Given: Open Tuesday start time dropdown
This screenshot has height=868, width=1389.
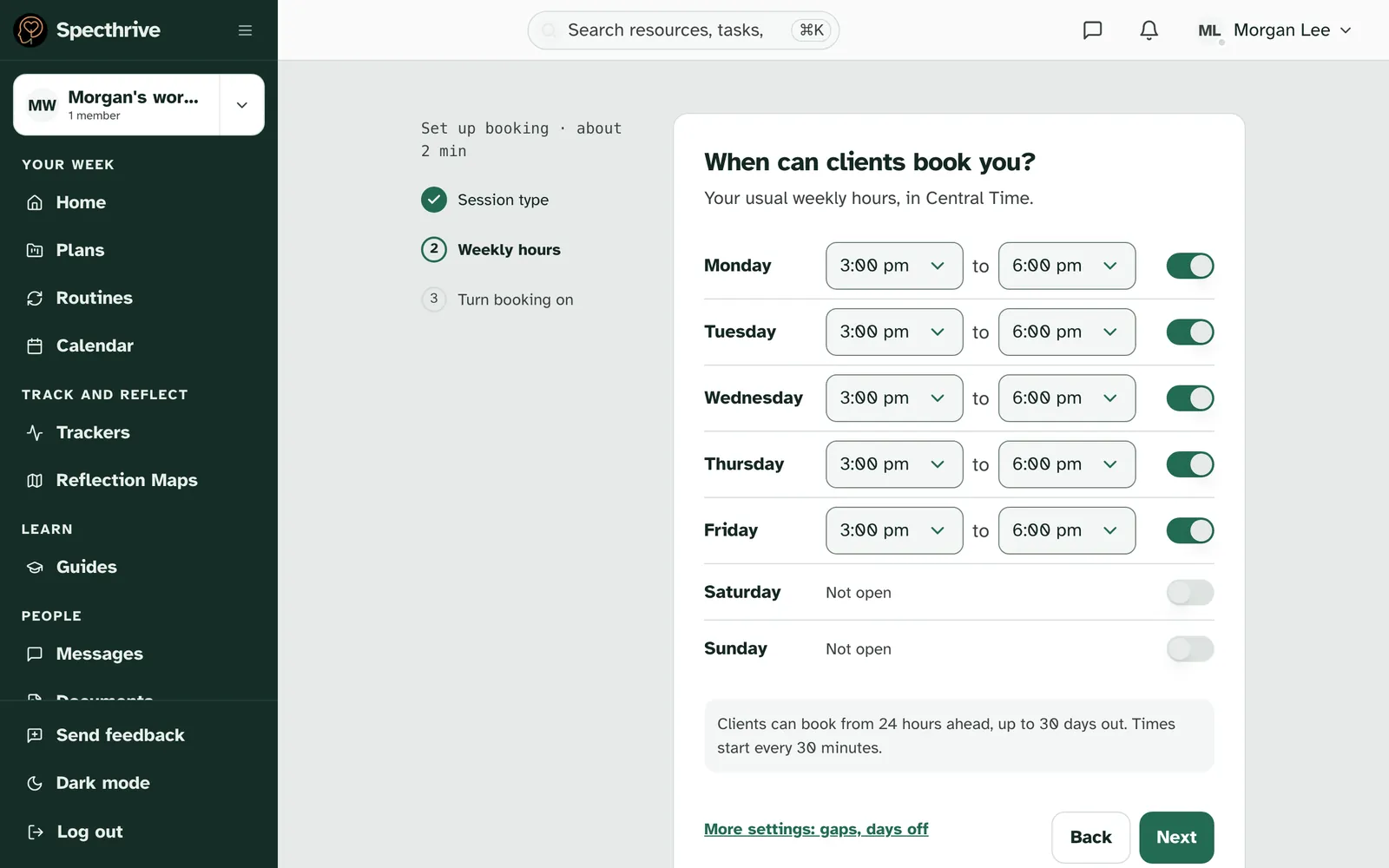Looking at the screenshot, I should click(894, 332).
